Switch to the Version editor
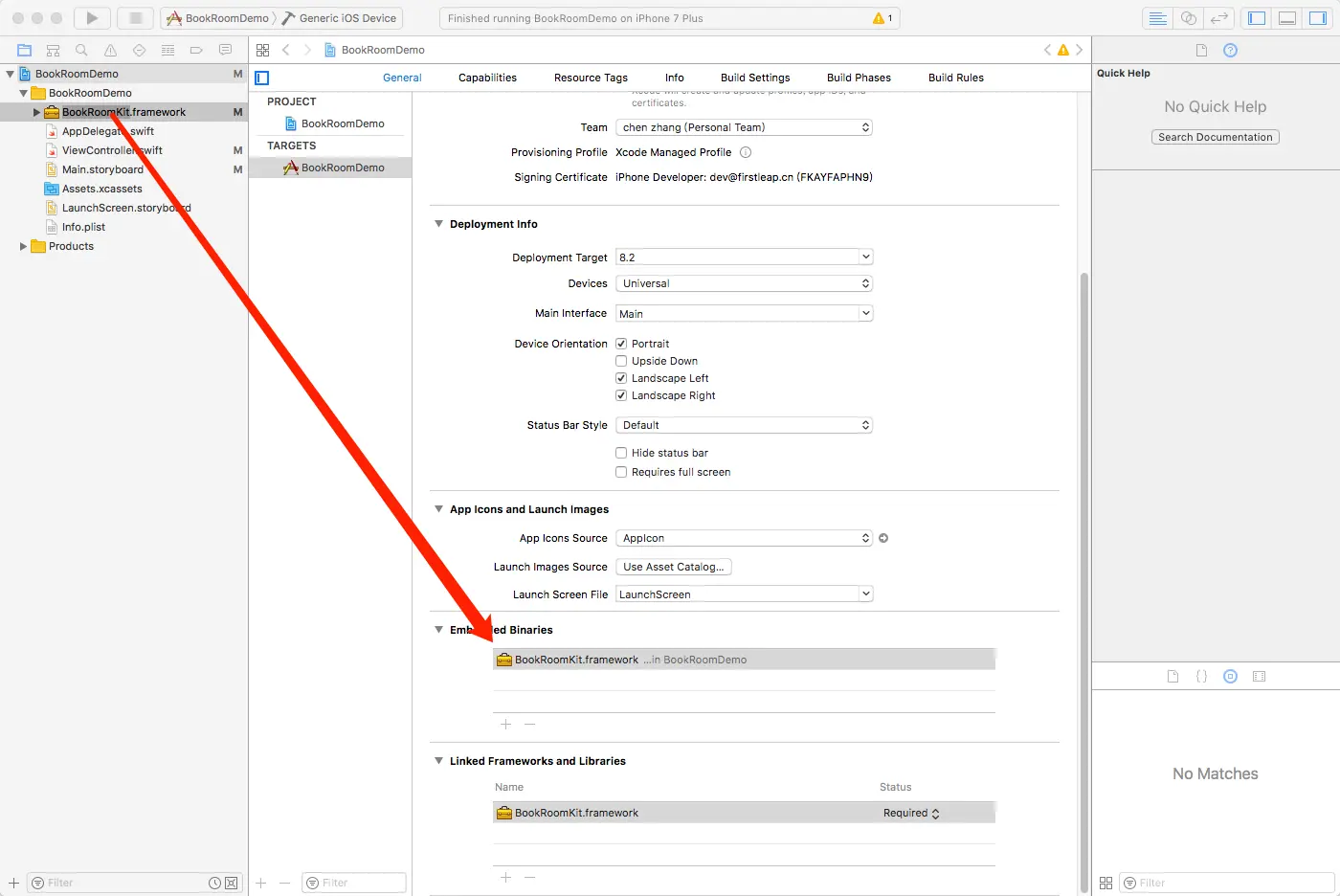Viewport: 1340px width, 896px height. coord(1218,18)
